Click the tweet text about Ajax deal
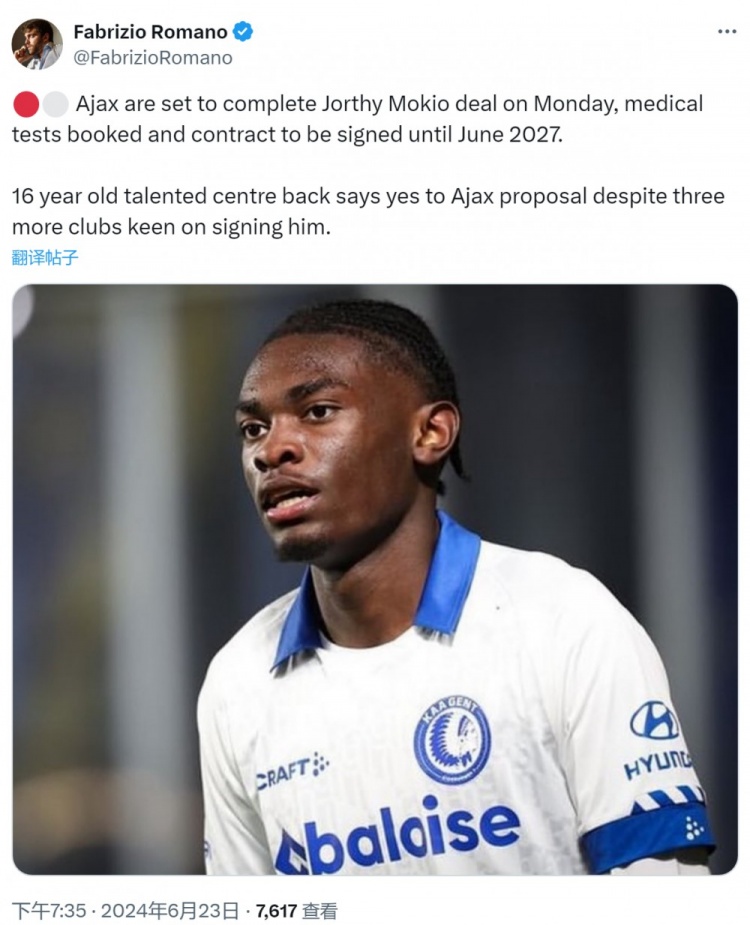Image resolution: width=750 pixels, height=925 pixels. [x=358, y=119]
